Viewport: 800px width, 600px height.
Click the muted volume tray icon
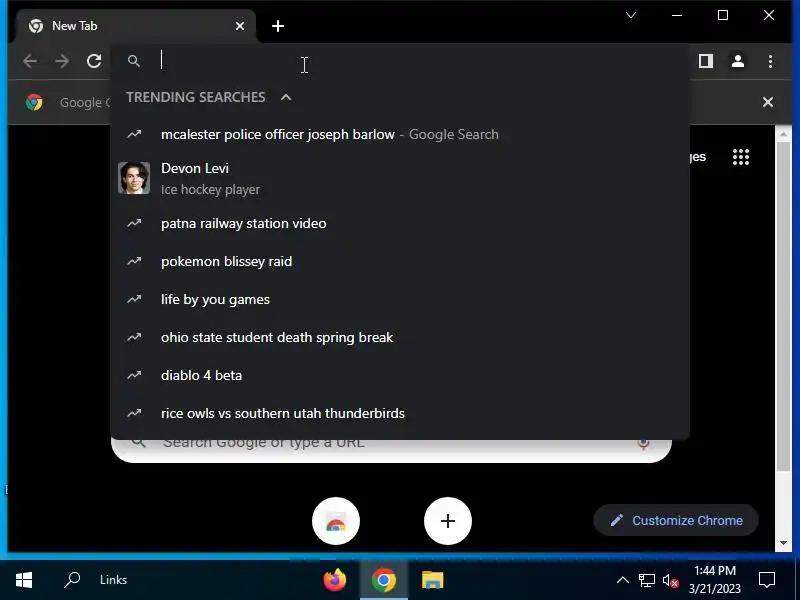click(670, 581)
